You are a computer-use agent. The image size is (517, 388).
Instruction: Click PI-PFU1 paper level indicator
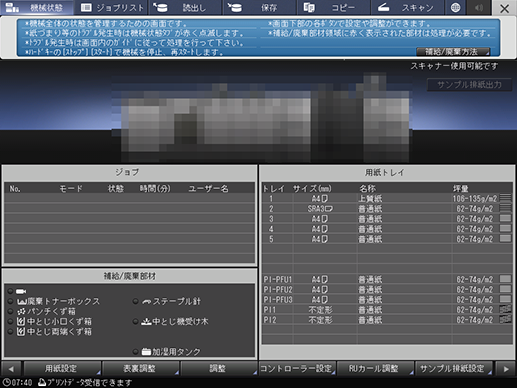[506, 279]
